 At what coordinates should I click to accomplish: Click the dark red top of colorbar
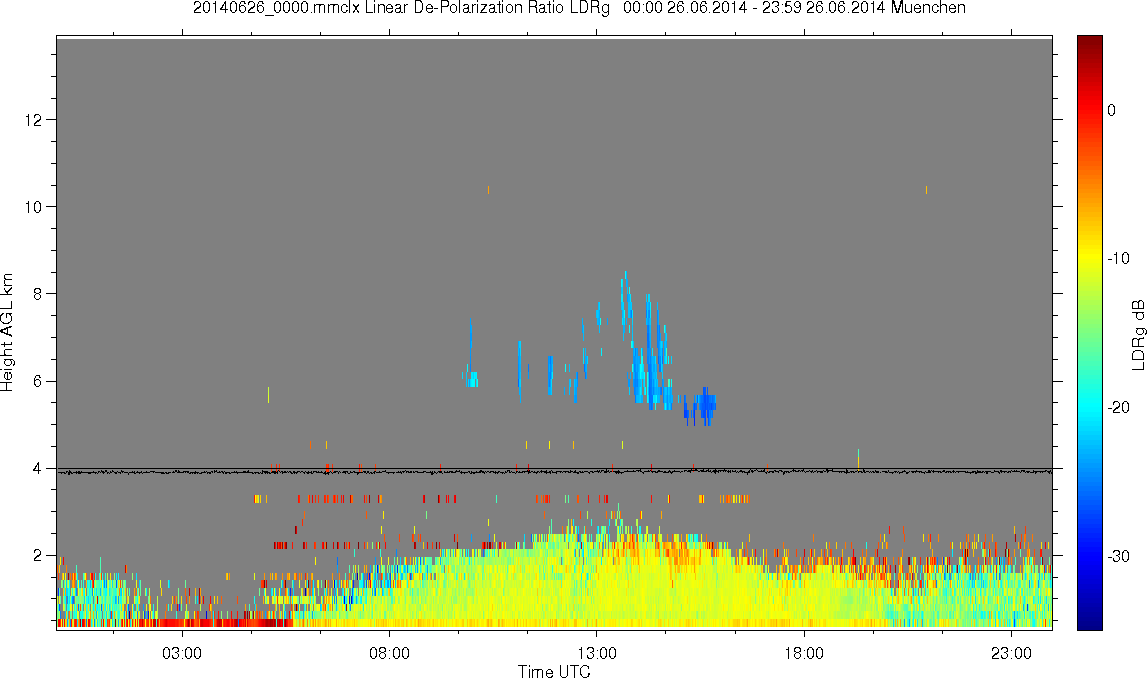pos(1089,42)
